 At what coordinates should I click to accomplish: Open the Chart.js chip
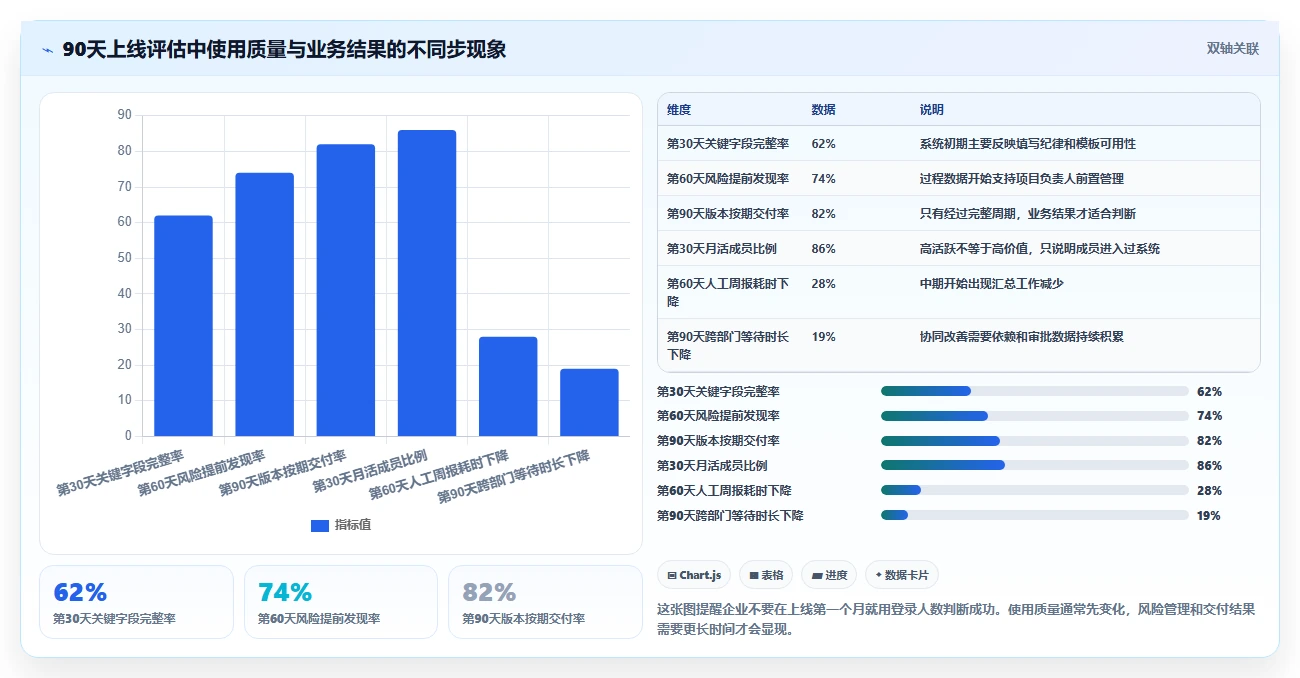pos(694,575)
